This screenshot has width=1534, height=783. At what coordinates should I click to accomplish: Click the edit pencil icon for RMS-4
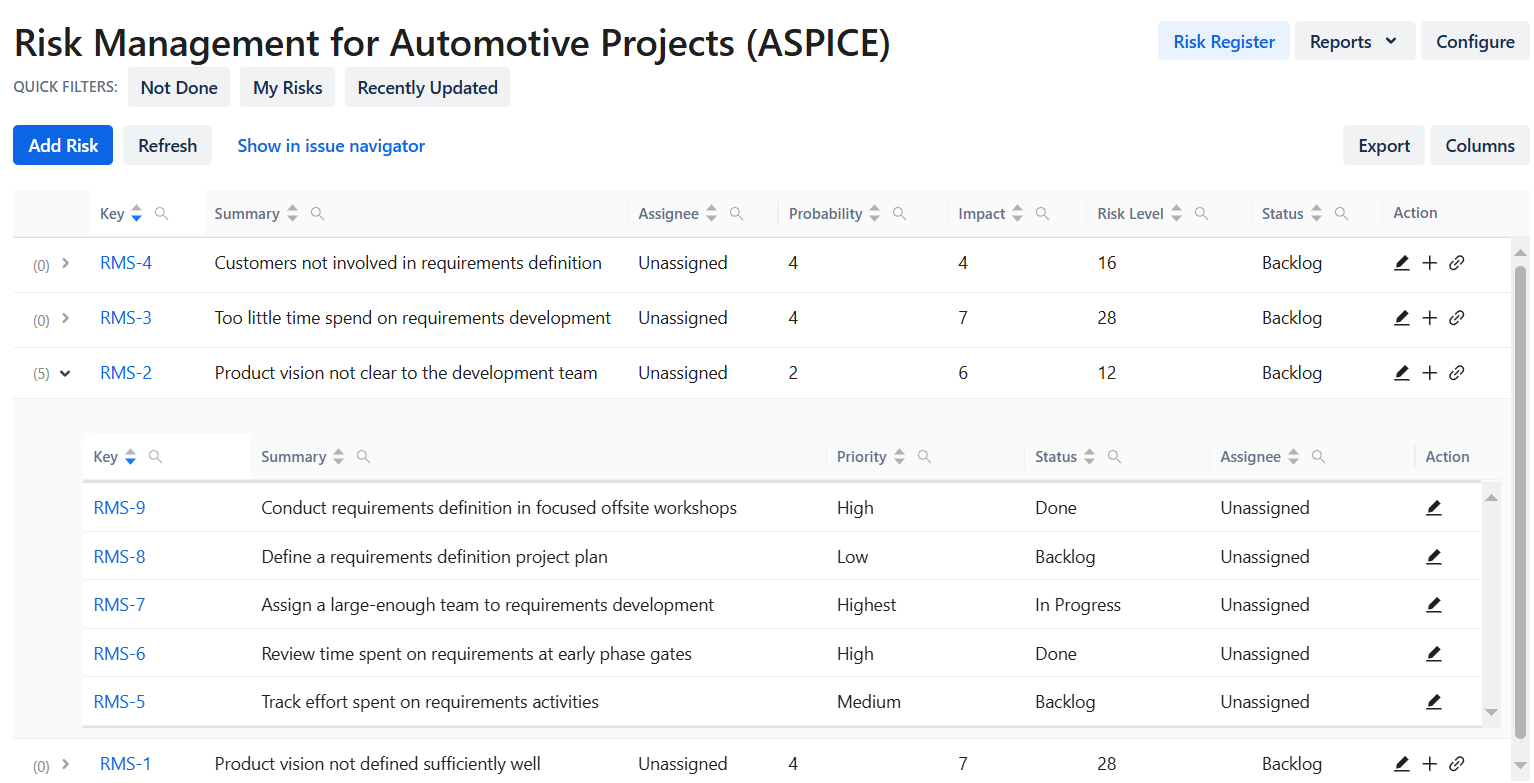point(1401,263)
